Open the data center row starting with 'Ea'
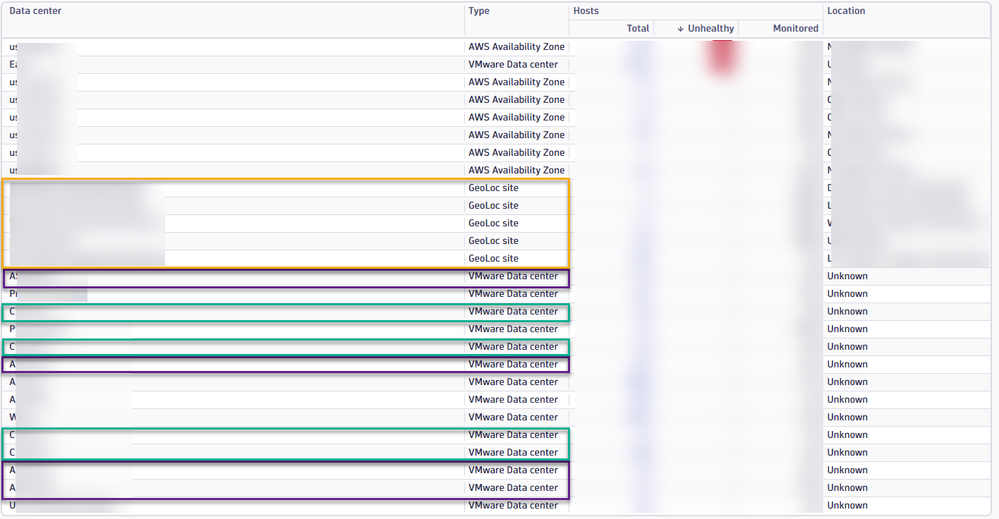This screenshot has height=519, width=999. point(14,65)
